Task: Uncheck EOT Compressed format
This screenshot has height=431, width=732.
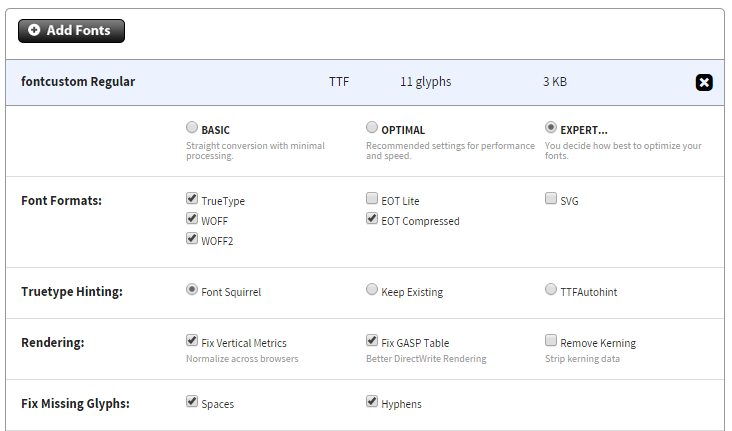Action: click(x=372, y=218)
